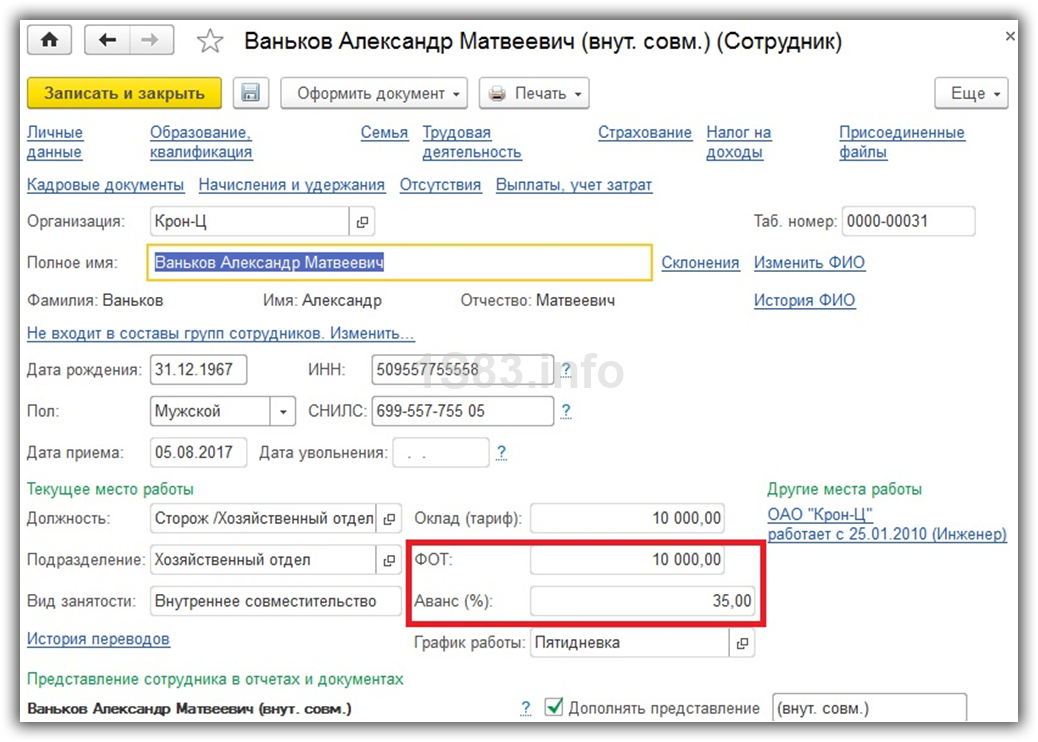Click the Изменить ФИО link
Viewport: 1038px width, 742px height.
[809, 263]
